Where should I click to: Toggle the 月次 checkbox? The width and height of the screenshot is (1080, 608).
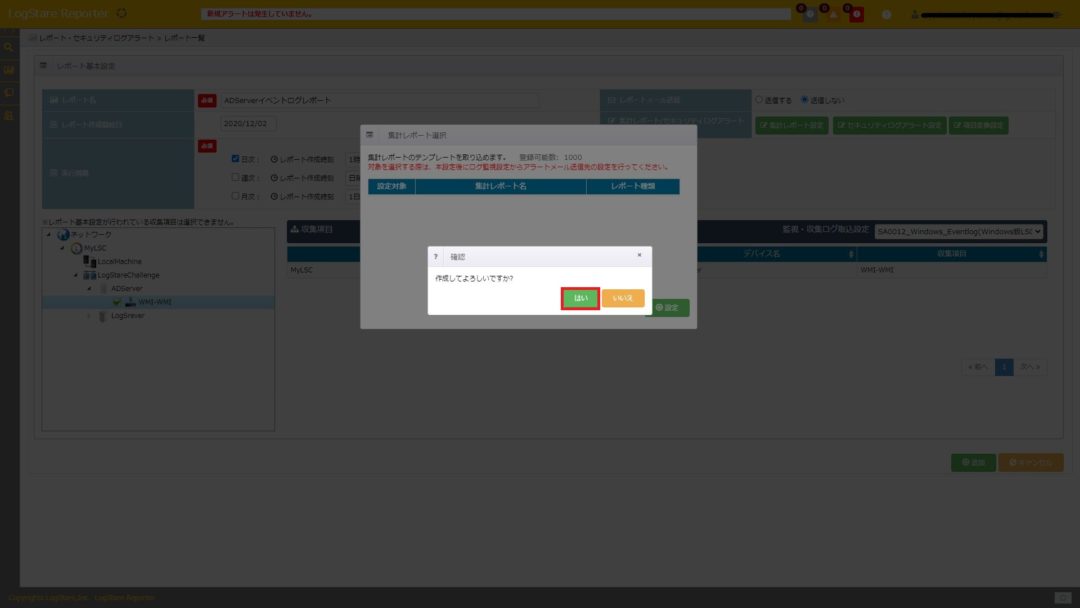tap(236, 196)
